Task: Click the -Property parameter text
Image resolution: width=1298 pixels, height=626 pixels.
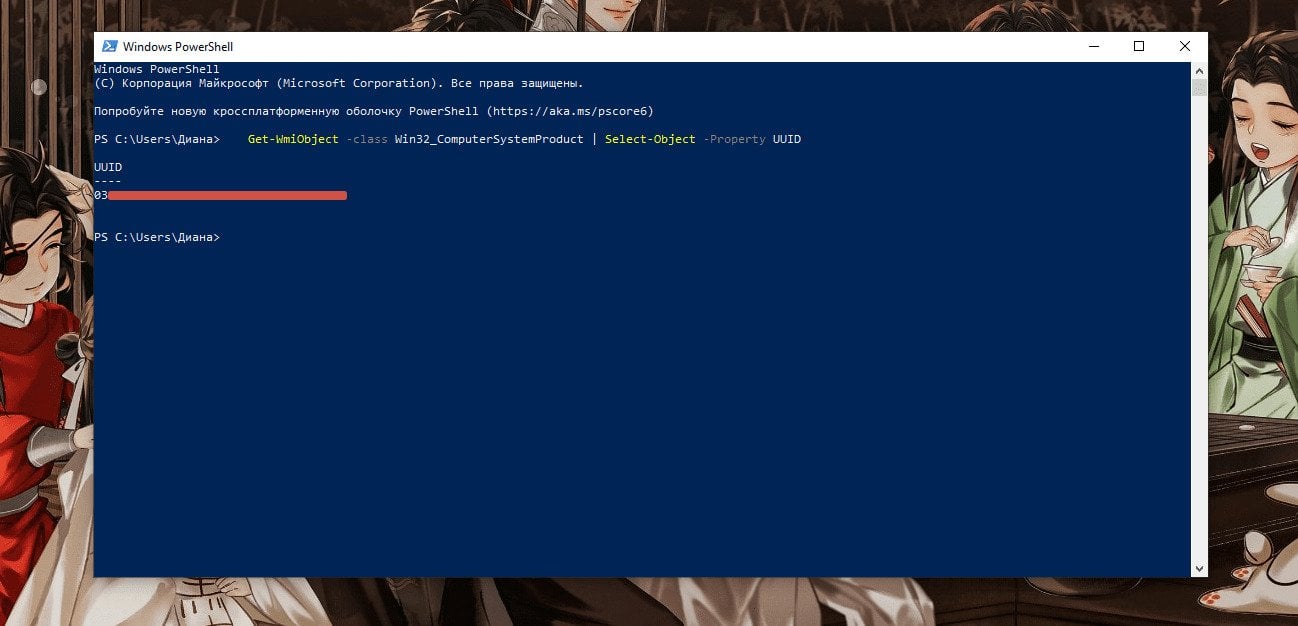Action: pos(735,139)
